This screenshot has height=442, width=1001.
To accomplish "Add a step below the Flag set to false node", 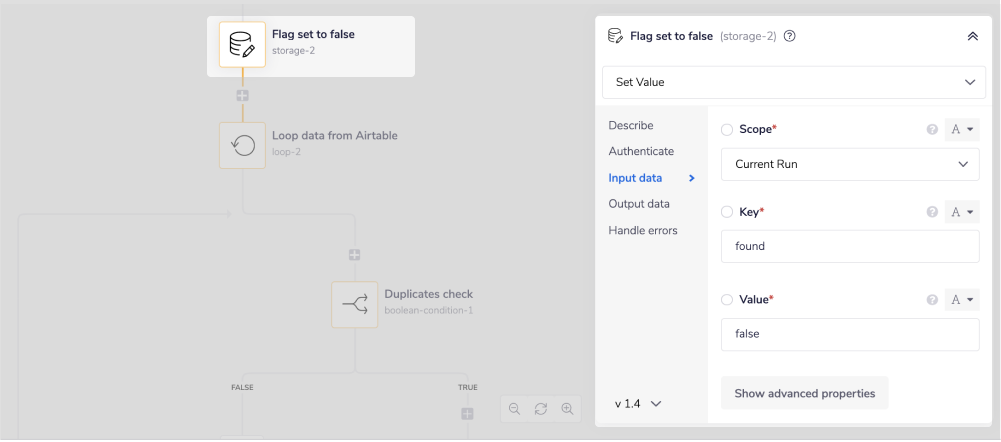I will tap(243, 96).
